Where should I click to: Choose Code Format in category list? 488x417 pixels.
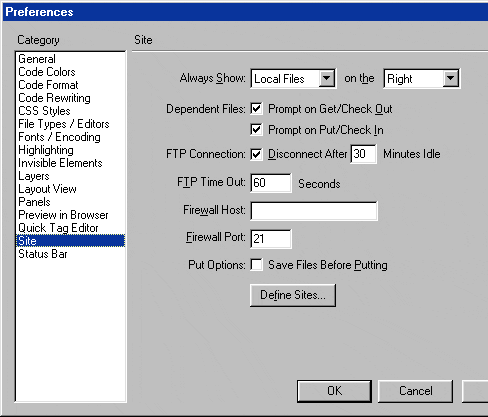tap(48, 85)
